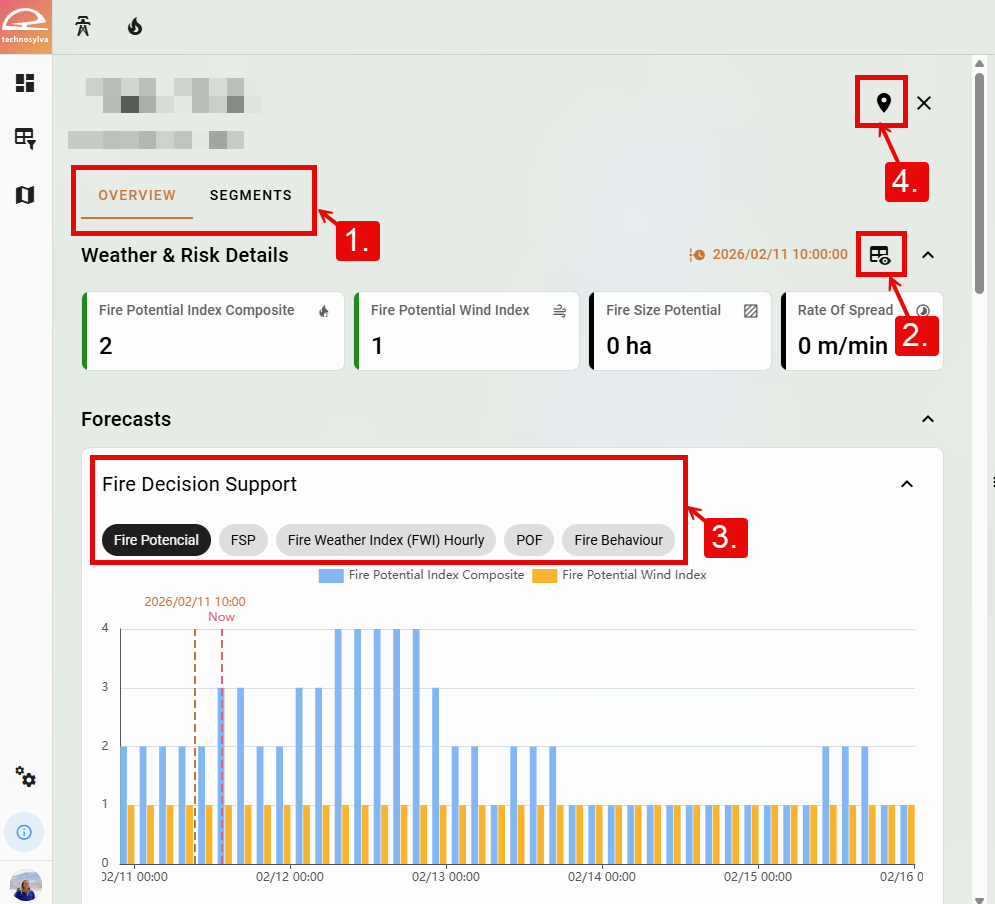Click the info circle icon in sidebar
The height and width of the screenshot is (904, 995).
(25, 831)
